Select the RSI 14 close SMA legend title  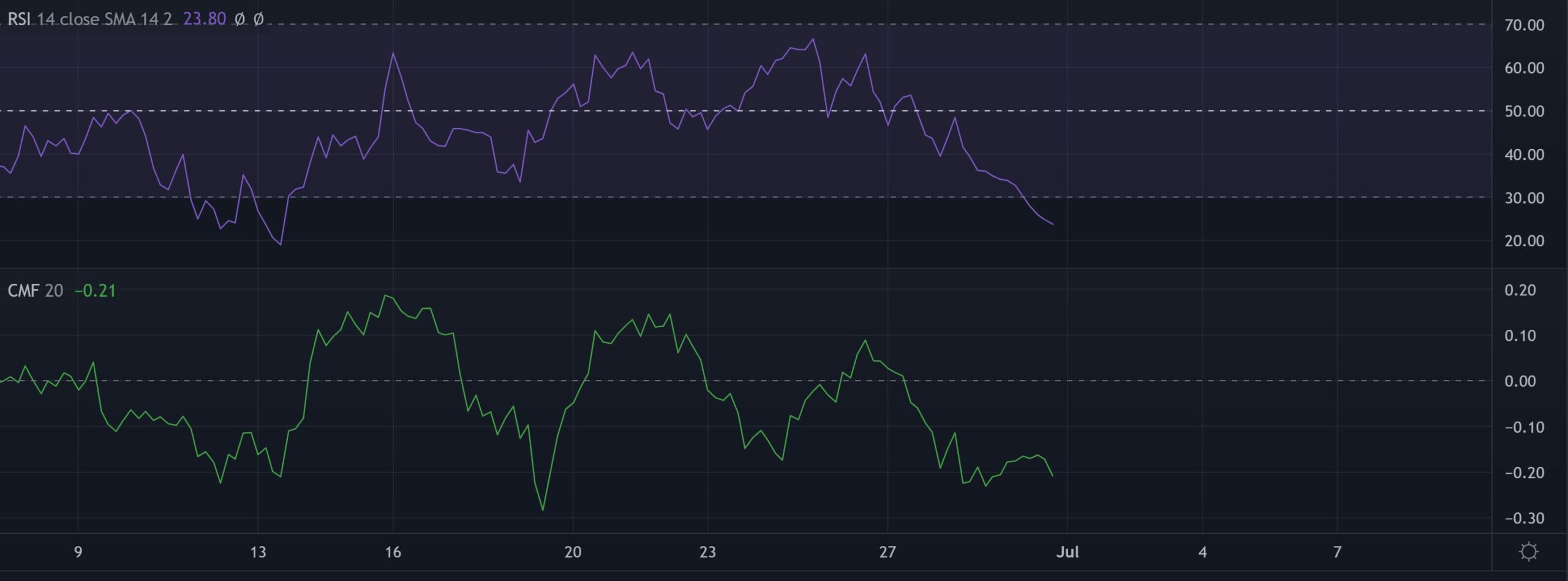click(x=89, y=19)
